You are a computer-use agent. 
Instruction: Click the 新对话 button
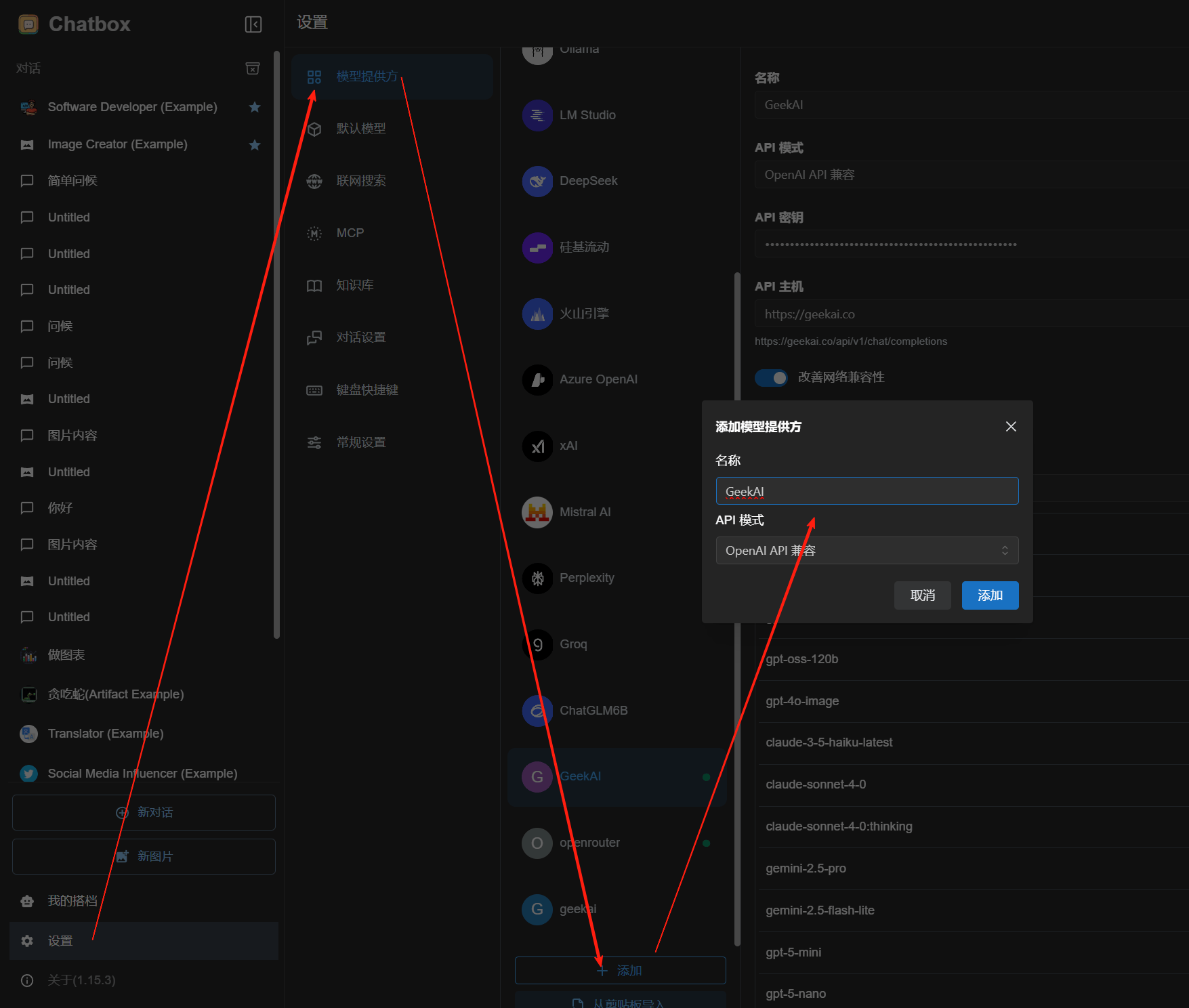click(x=144, y=812)
